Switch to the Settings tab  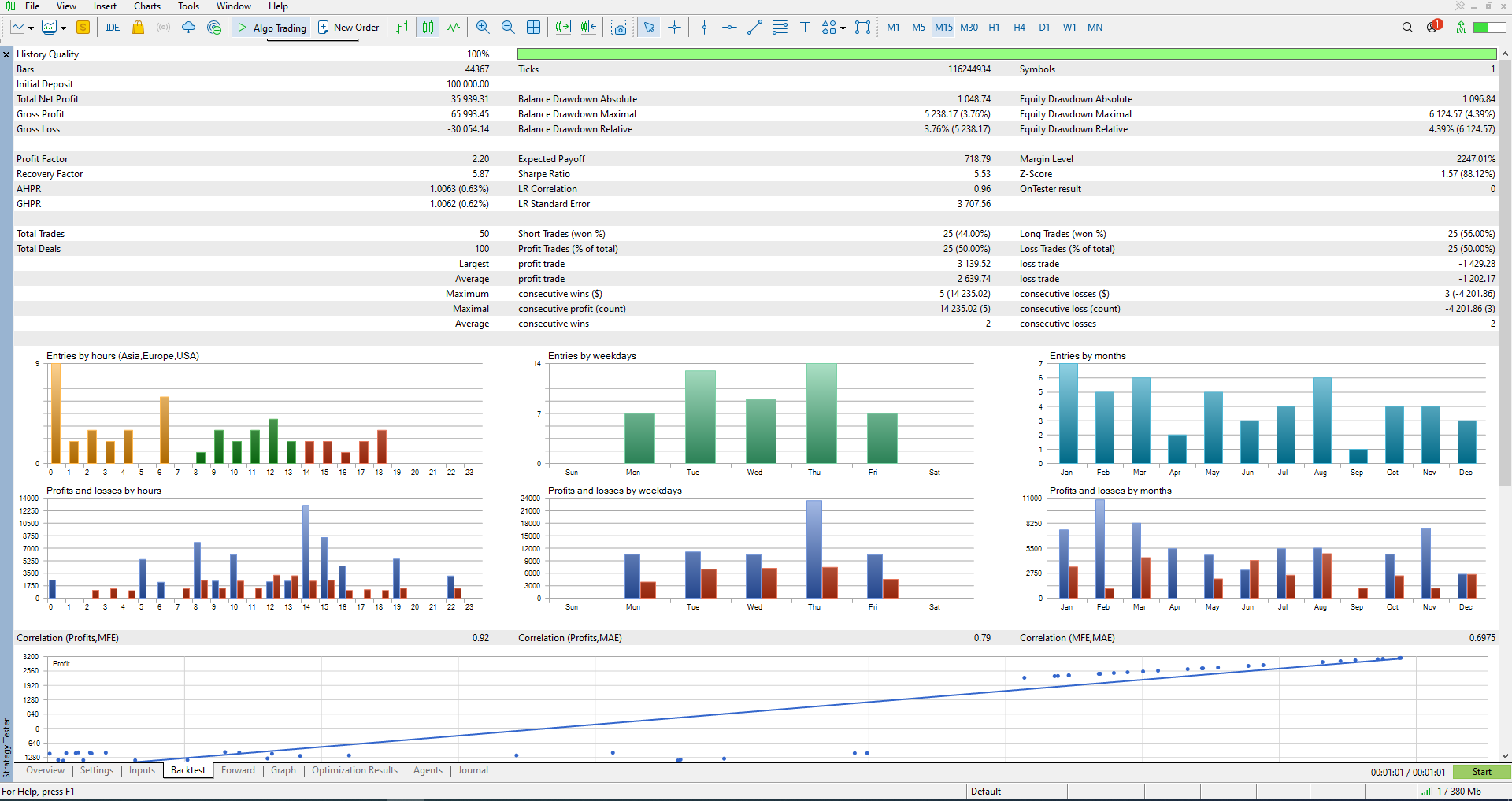click(97, 771)
